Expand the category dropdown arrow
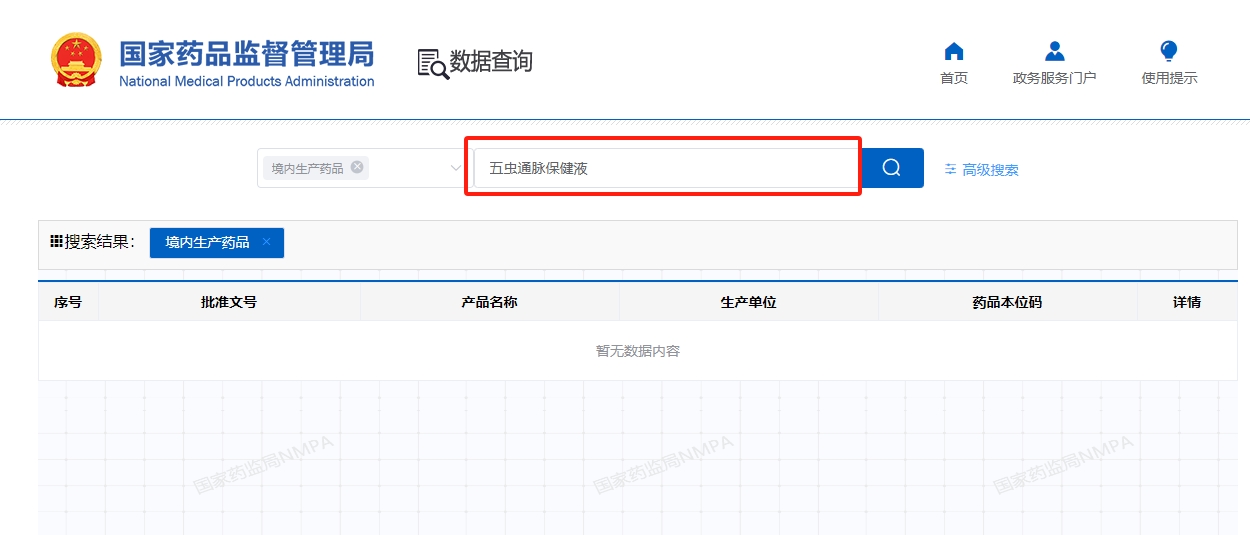 (x=455, y=168)
